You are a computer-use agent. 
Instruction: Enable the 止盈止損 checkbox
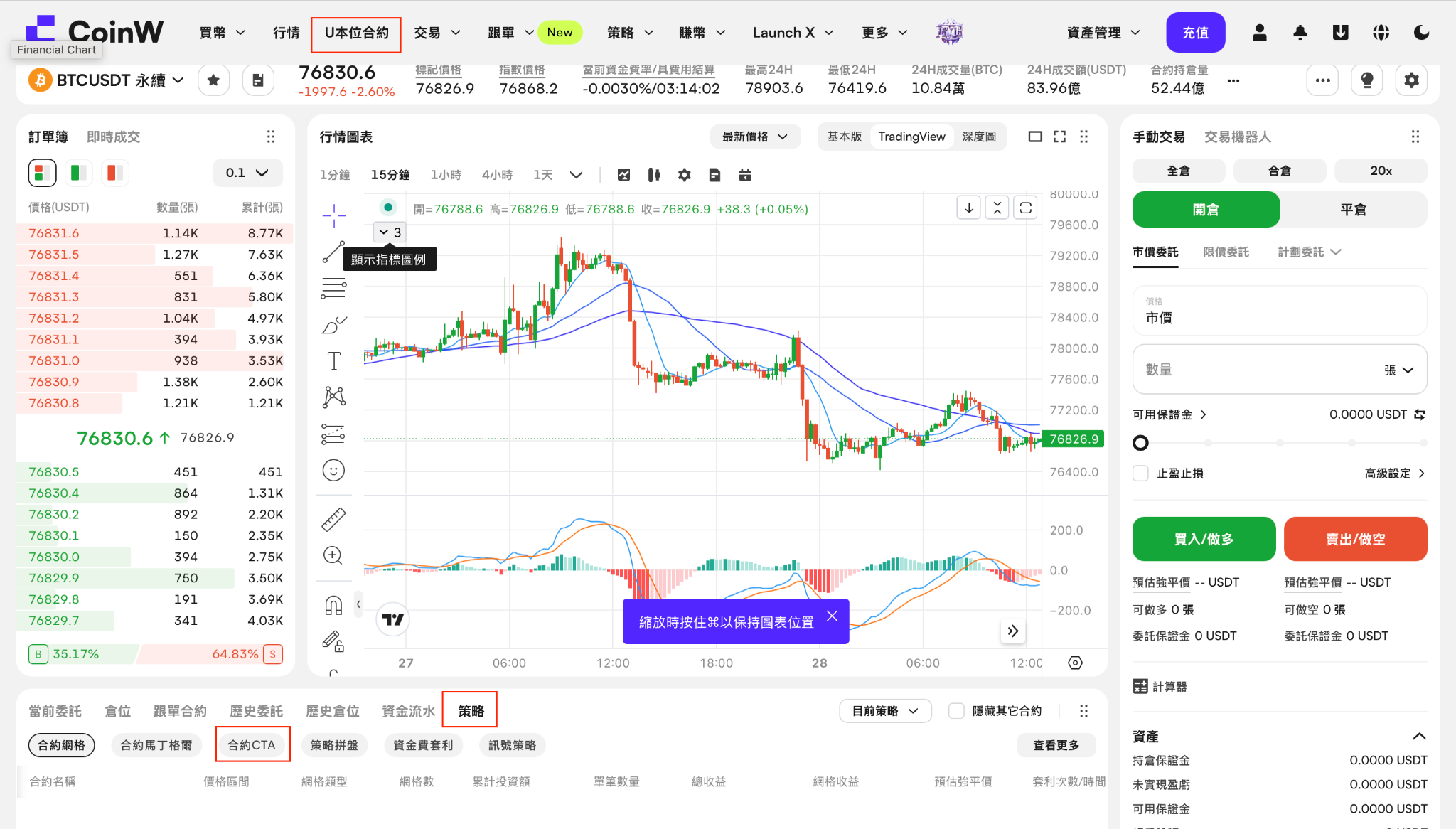coord(1140,474)
